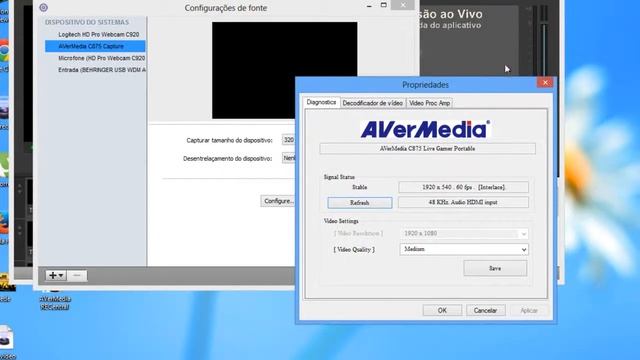Open AVerMedia RECentral desktop shortcut
This screenshot has width=640, height=360.
(55, 300)
